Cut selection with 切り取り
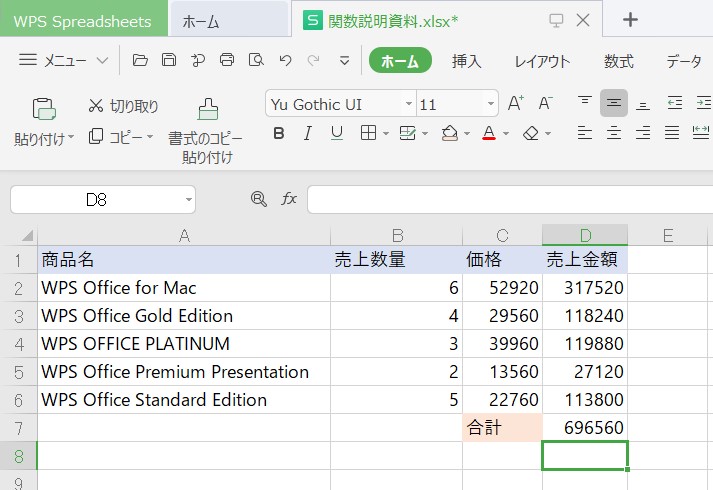The height and width of the screenshot is (490, 713). click(123, 106)
